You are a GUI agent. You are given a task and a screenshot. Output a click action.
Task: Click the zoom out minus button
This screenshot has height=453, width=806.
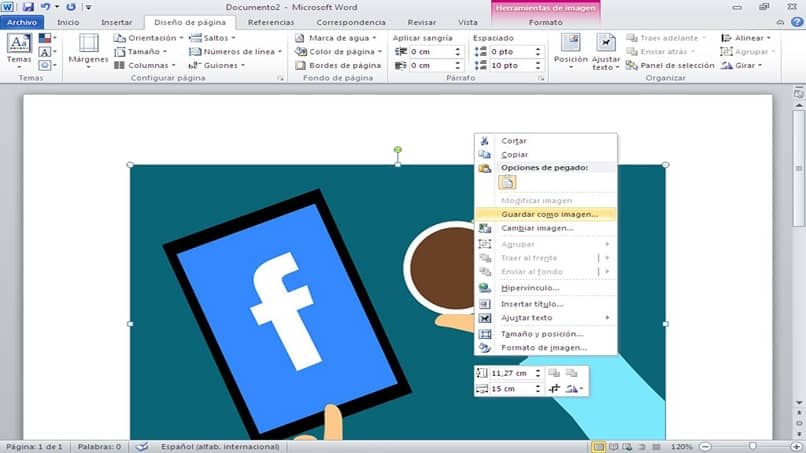click(x=705, y=447)
